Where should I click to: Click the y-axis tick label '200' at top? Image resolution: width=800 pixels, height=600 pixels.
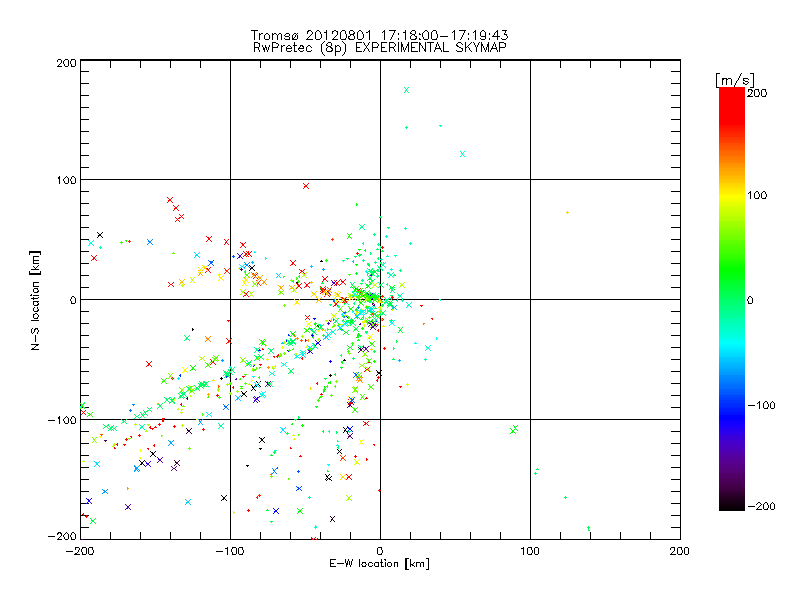pyautogui.click(x=66, y=63)
